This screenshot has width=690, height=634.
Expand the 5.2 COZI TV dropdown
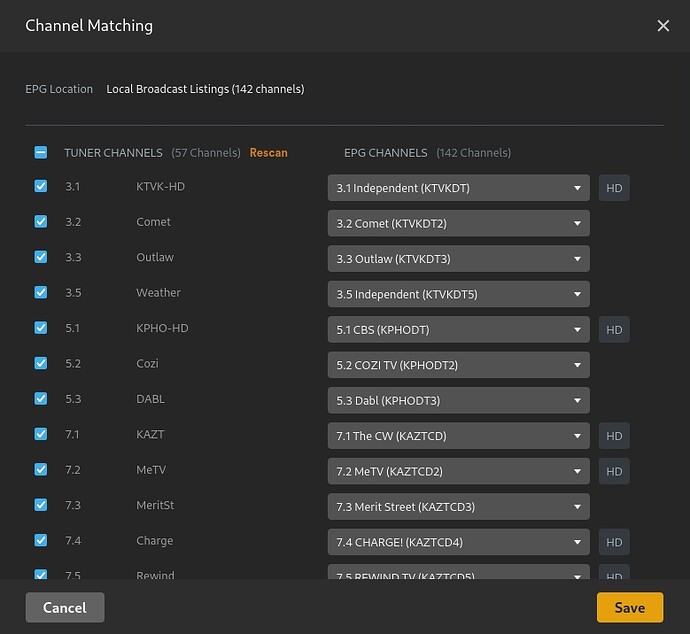[458, 365]
